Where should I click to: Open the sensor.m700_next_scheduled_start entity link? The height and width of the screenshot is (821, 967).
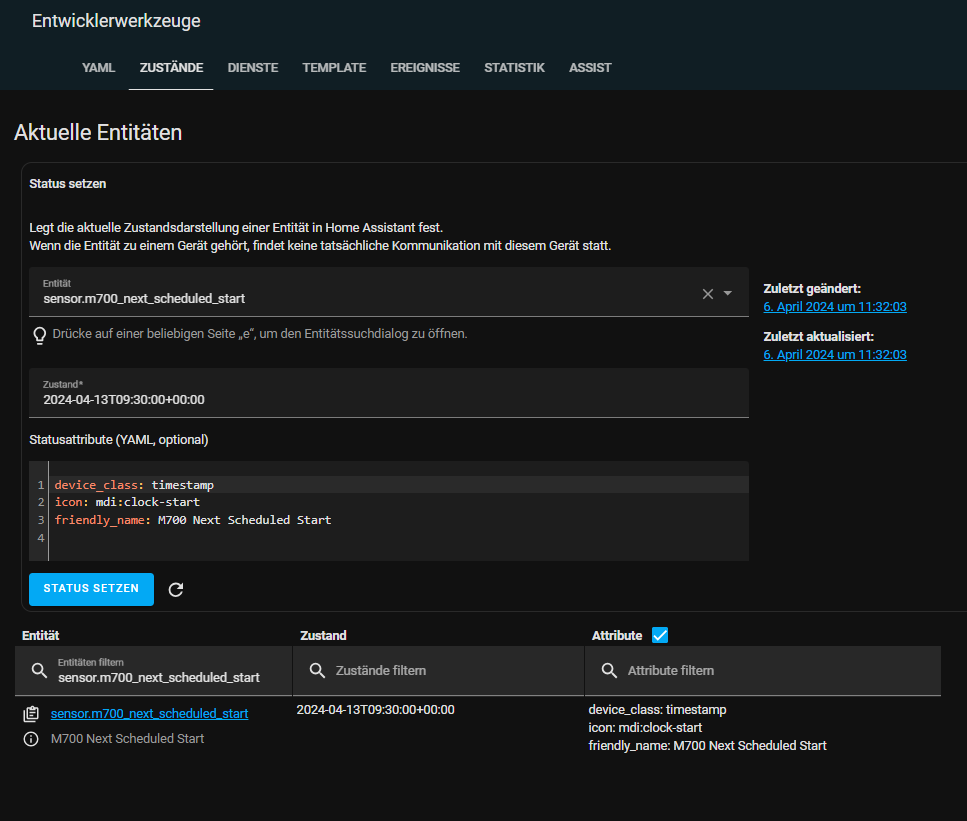pyautogui.click(x=149, y=713)
